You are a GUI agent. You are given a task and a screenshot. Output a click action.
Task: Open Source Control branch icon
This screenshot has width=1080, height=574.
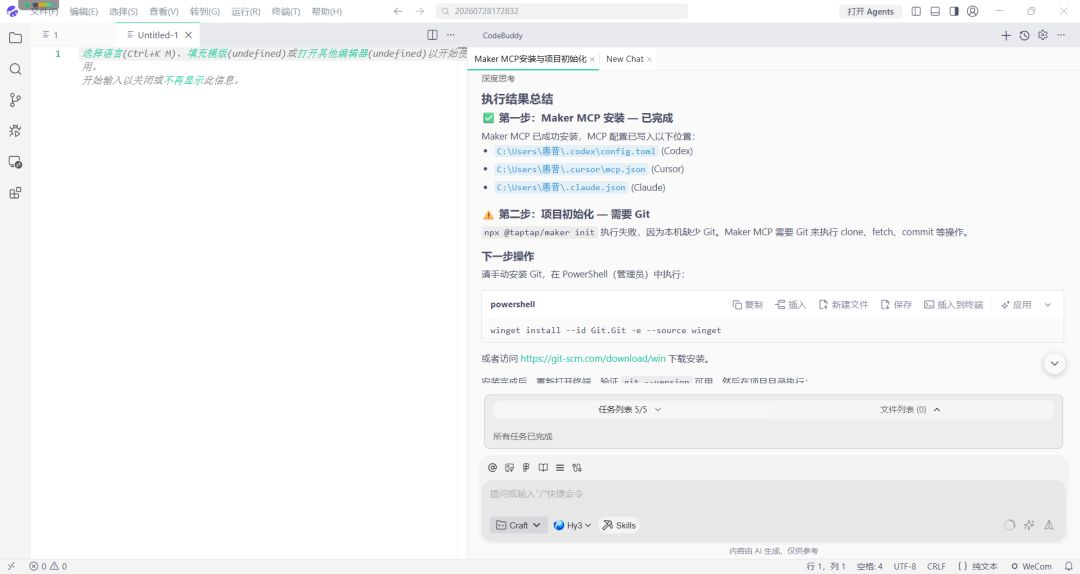pos(15,100)
